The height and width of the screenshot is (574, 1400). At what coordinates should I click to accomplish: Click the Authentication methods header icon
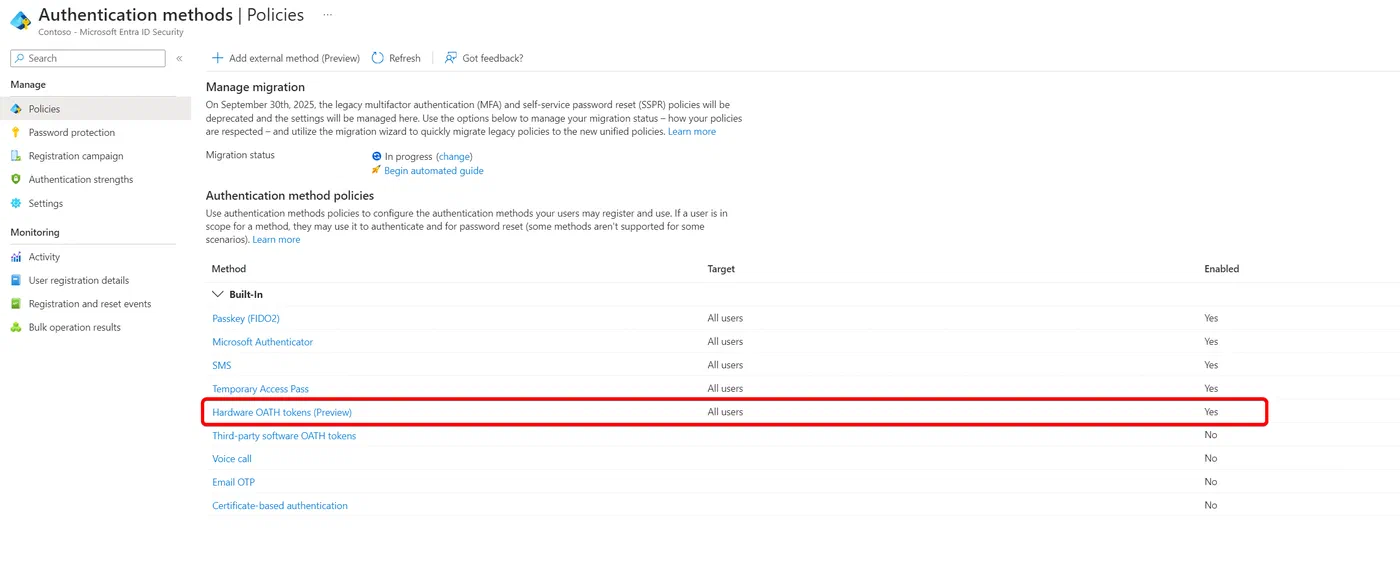click(20, 20)
